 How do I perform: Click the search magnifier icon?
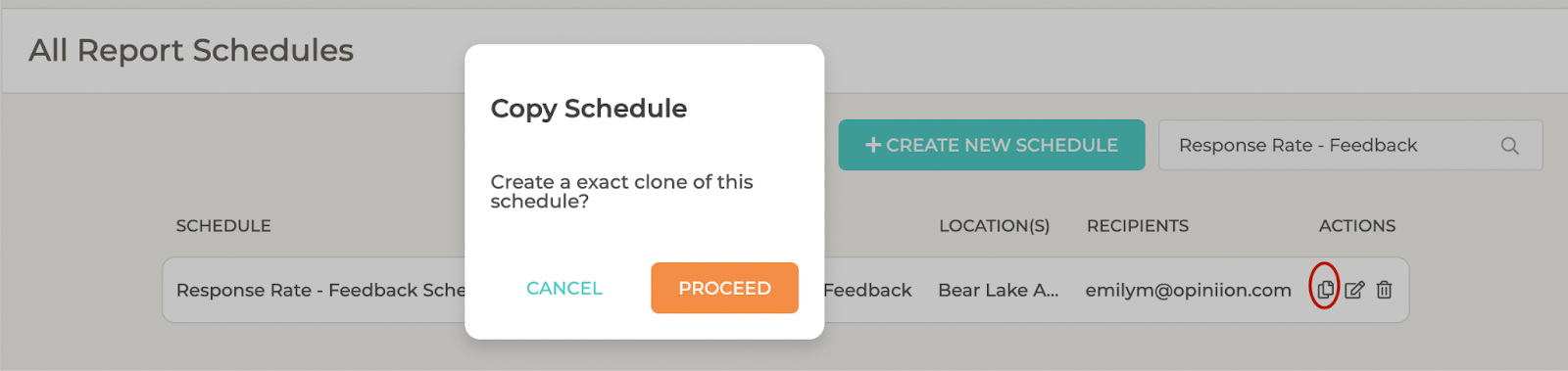click(x=1509, y=146)
